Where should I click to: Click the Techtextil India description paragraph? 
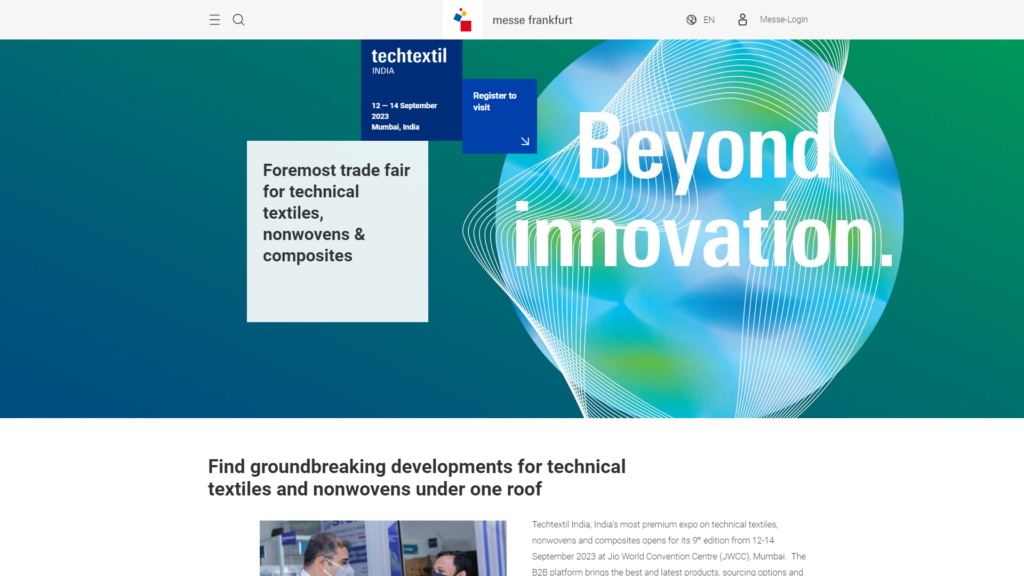click(669, 548)
